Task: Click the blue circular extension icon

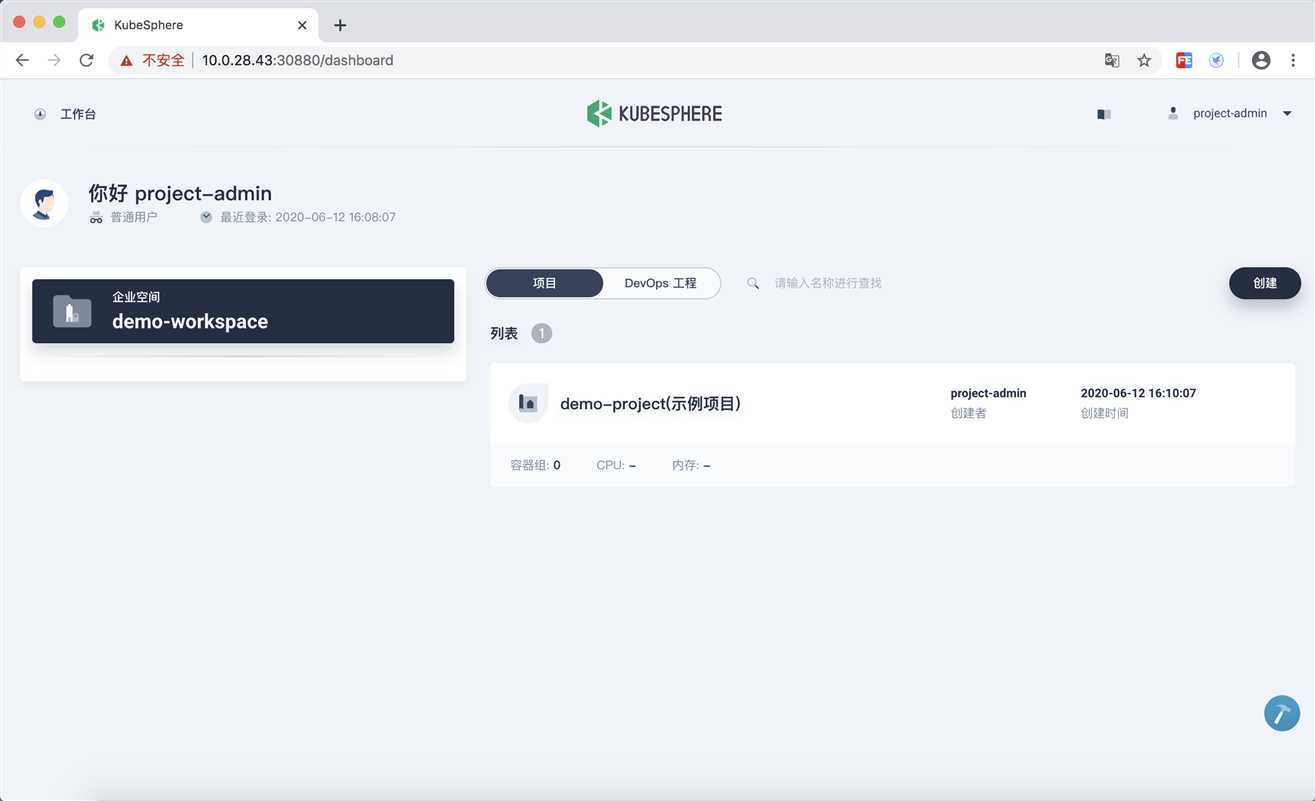Action: (x=1216, y=60)
